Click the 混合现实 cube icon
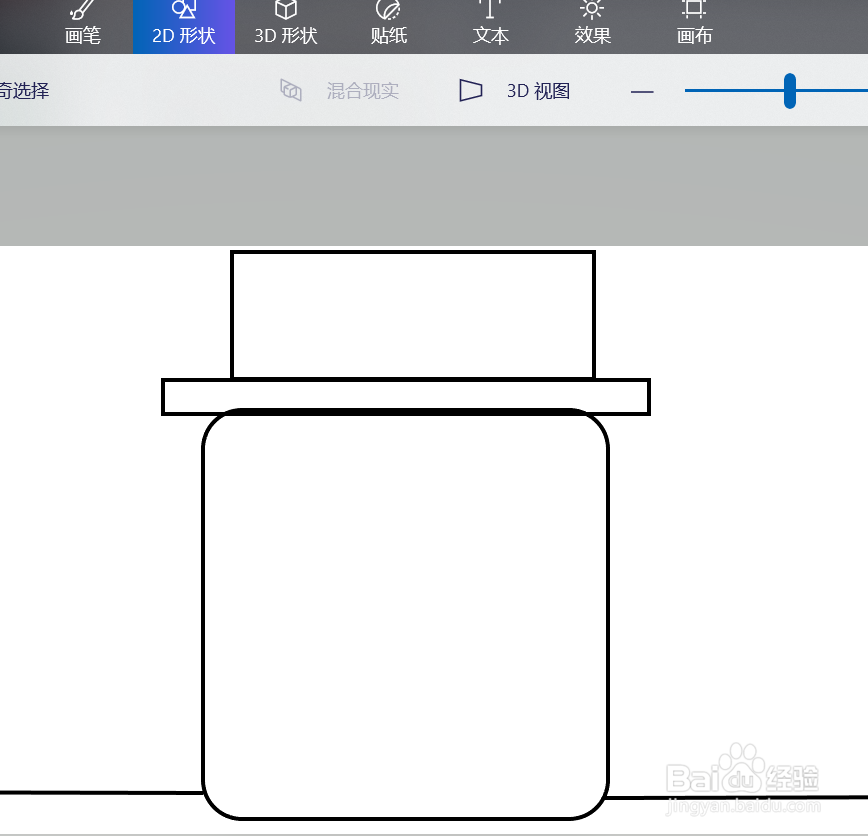868x836 pixels. [291, 90]
